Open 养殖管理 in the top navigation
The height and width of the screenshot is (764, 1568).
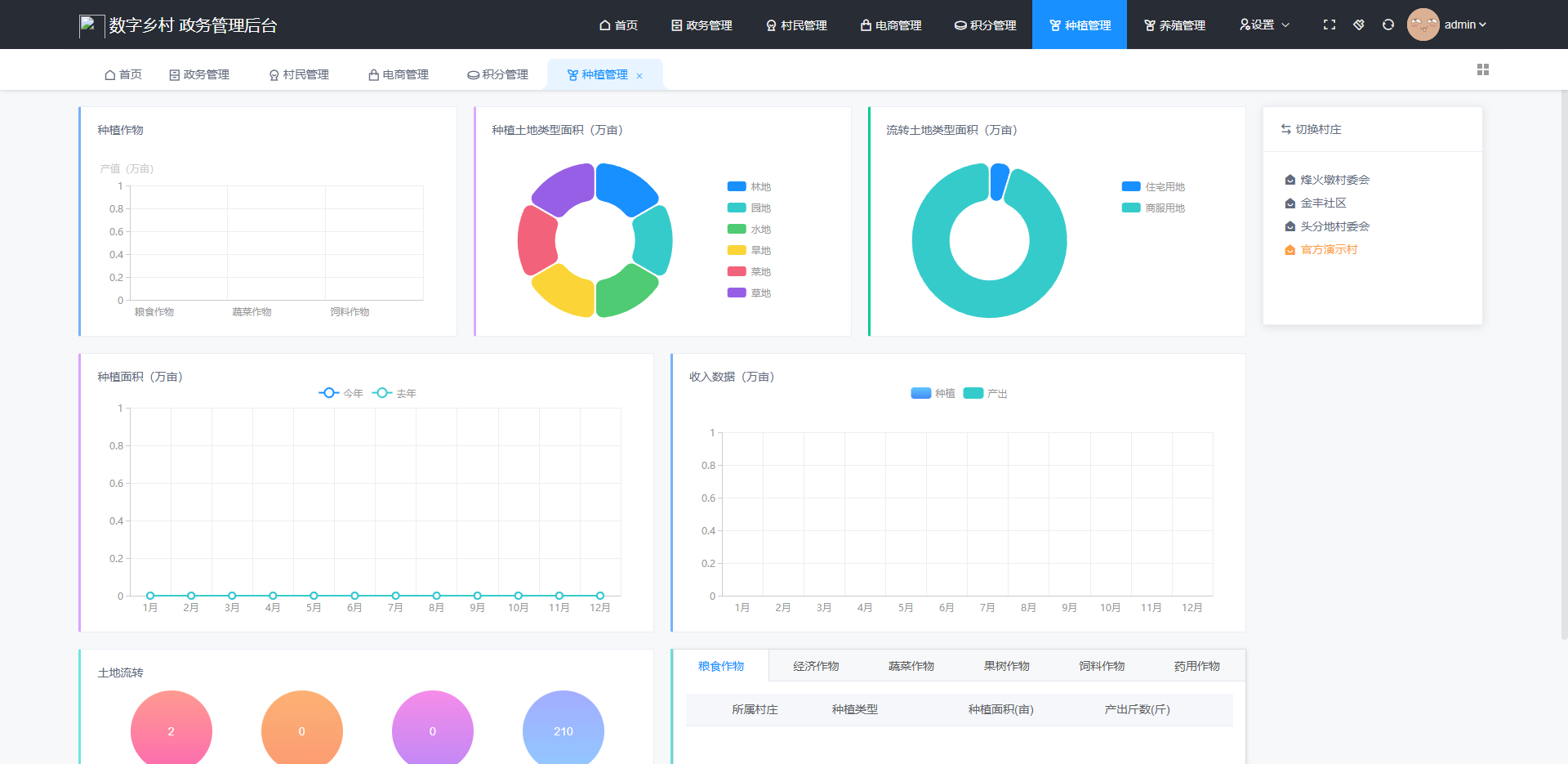tap(1174, 25)
